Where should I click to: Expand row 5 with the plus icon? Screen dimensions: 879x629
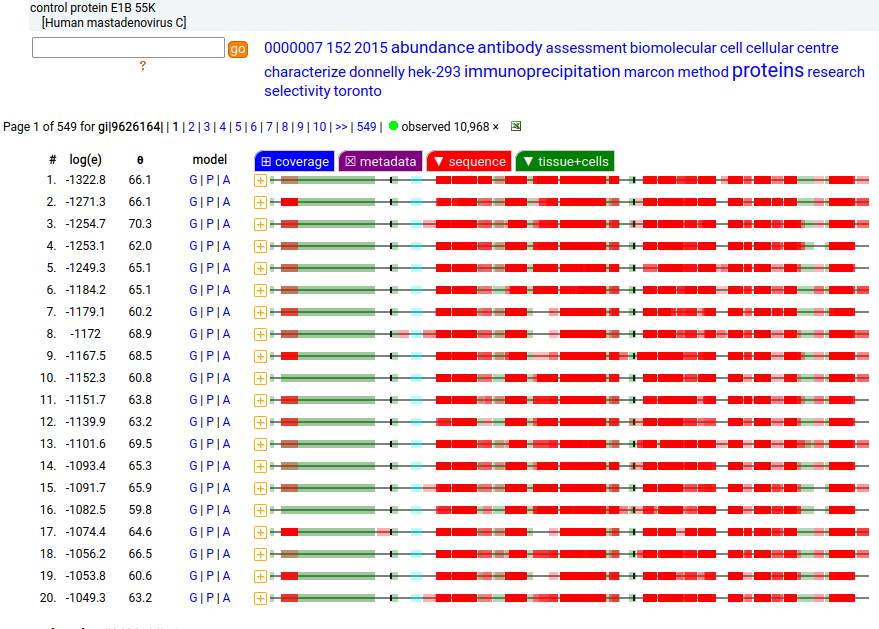click(x=260, y=269)
